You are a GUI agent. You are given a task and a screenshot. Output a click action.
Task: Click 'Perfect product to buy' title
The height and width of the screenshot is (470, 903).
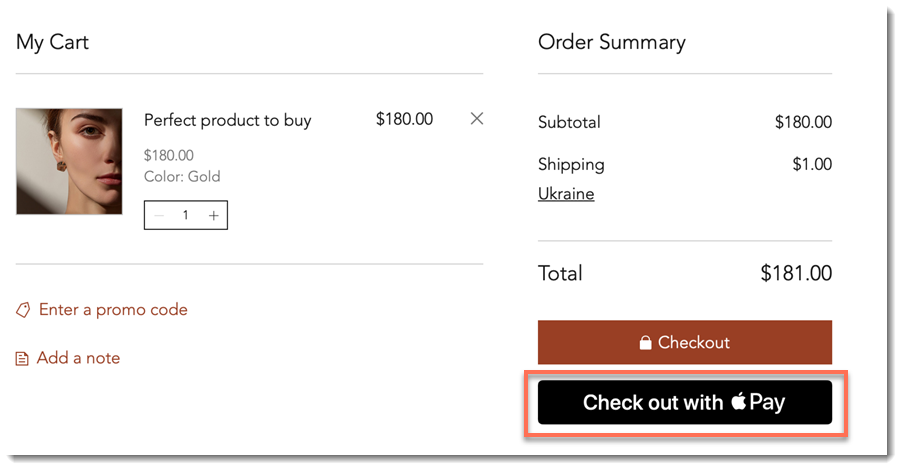point(227,120)
